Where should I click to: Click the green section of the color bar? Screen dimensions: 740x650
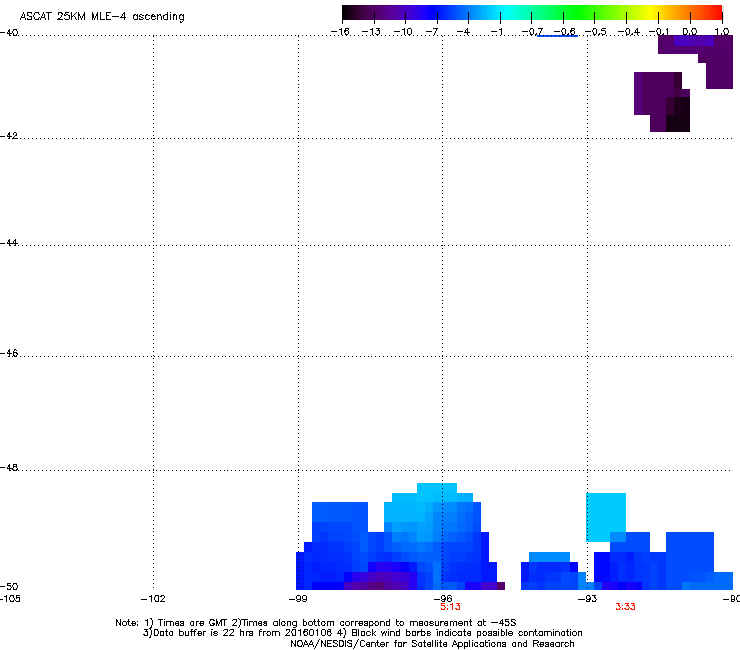point(580,13)
